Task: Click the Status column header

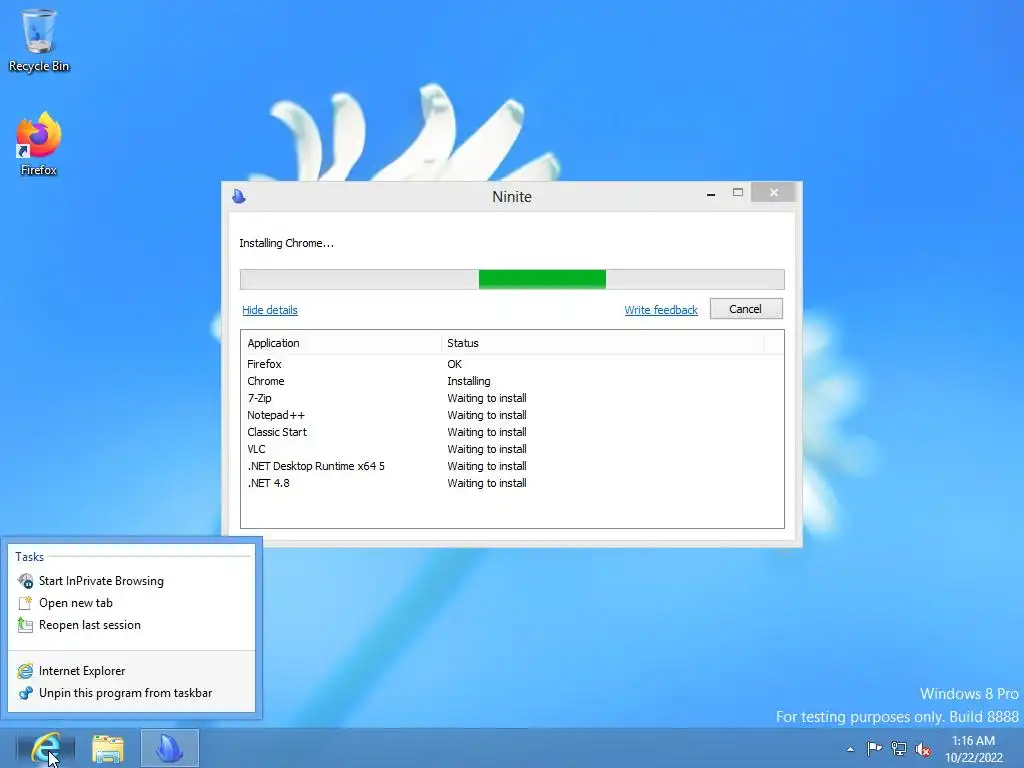Action: coord(602,343)
